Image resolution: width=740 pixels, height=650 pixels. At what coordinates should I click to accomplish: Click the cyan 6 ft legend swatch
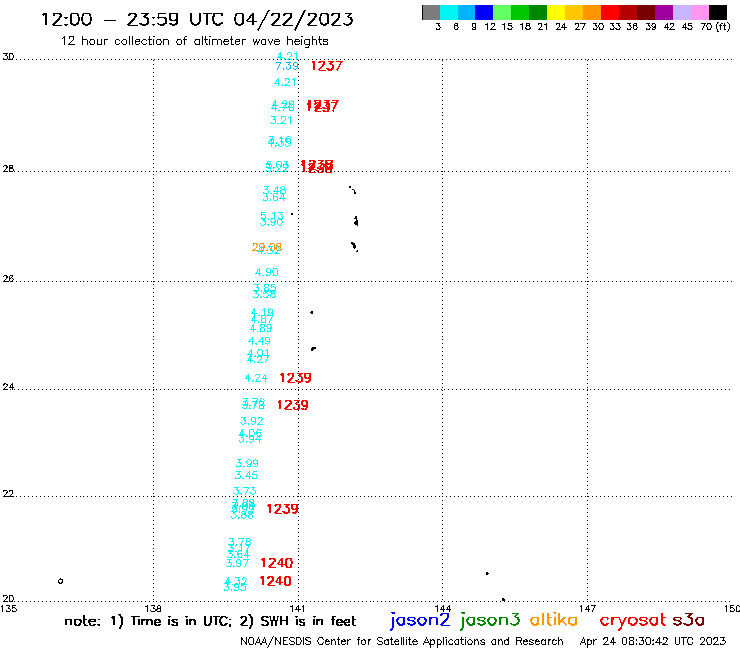point(449,12)
